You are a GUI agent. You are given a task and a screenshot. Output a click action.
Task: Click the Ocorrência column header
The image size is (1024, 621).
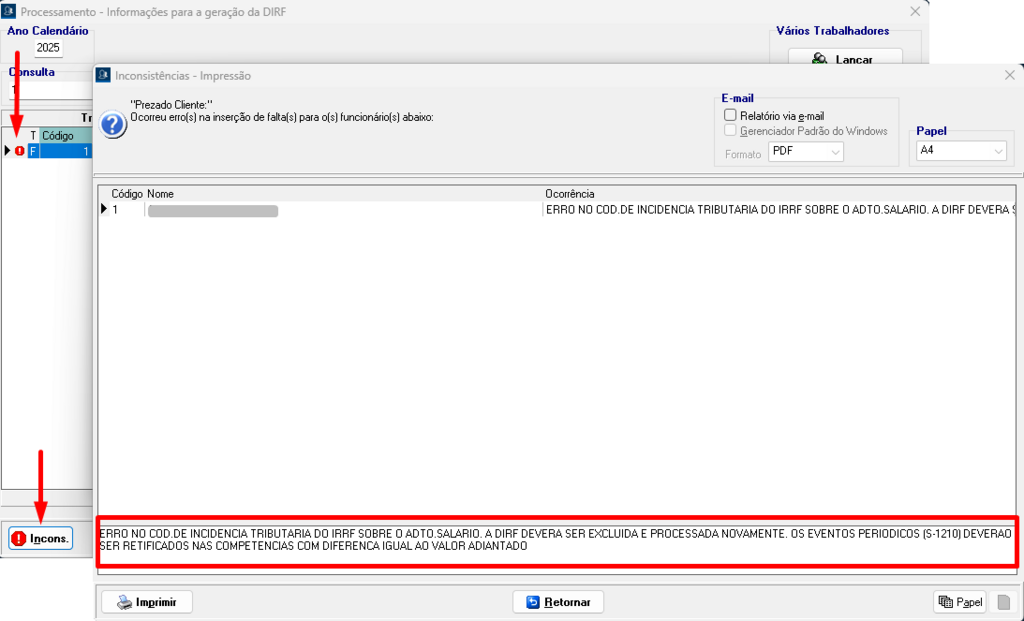pos(570,193)
